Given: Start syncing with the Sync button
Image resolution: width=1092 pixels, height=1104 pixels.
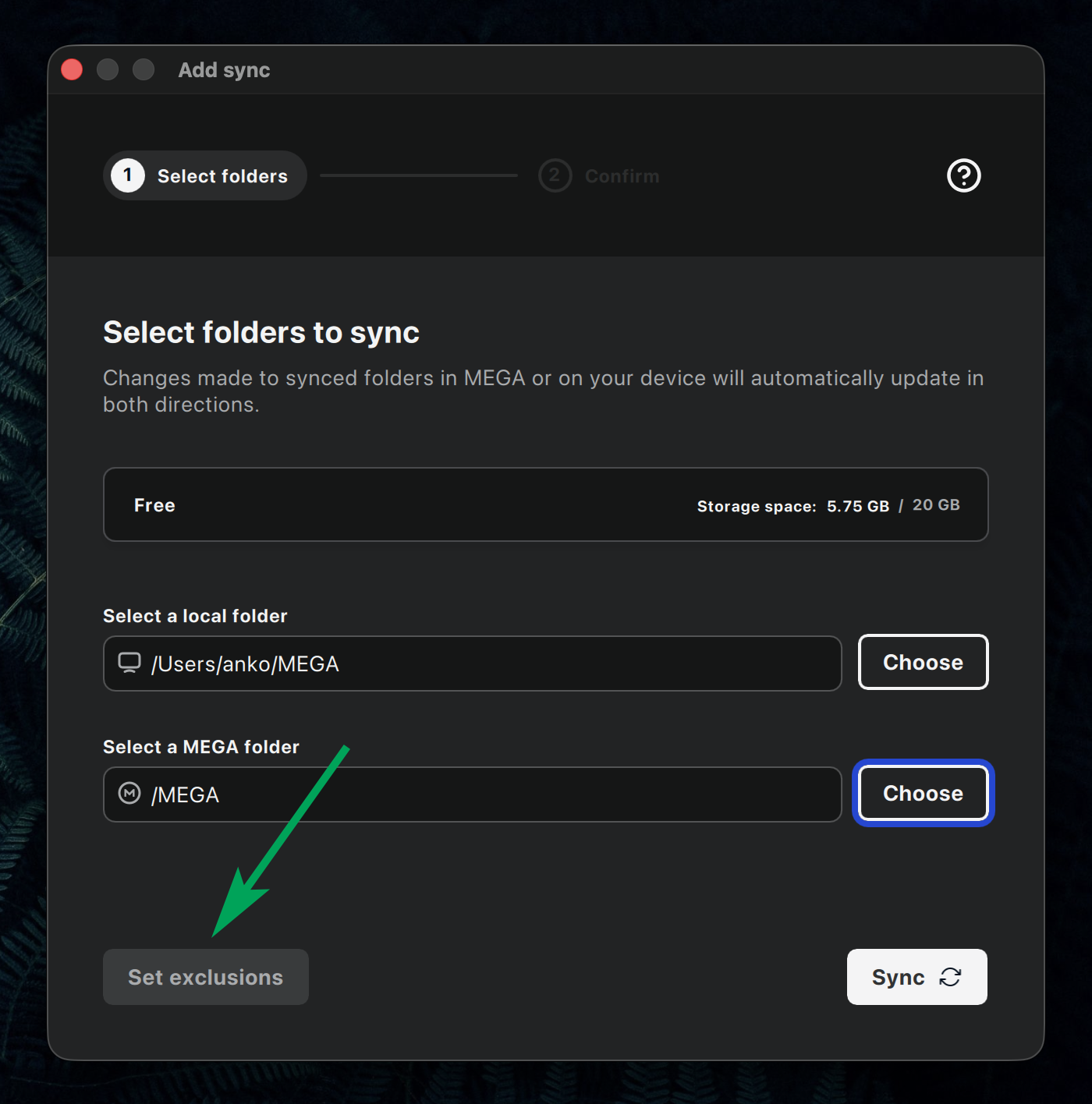Looking at the screenshot, I should click(x=899, y=977).
